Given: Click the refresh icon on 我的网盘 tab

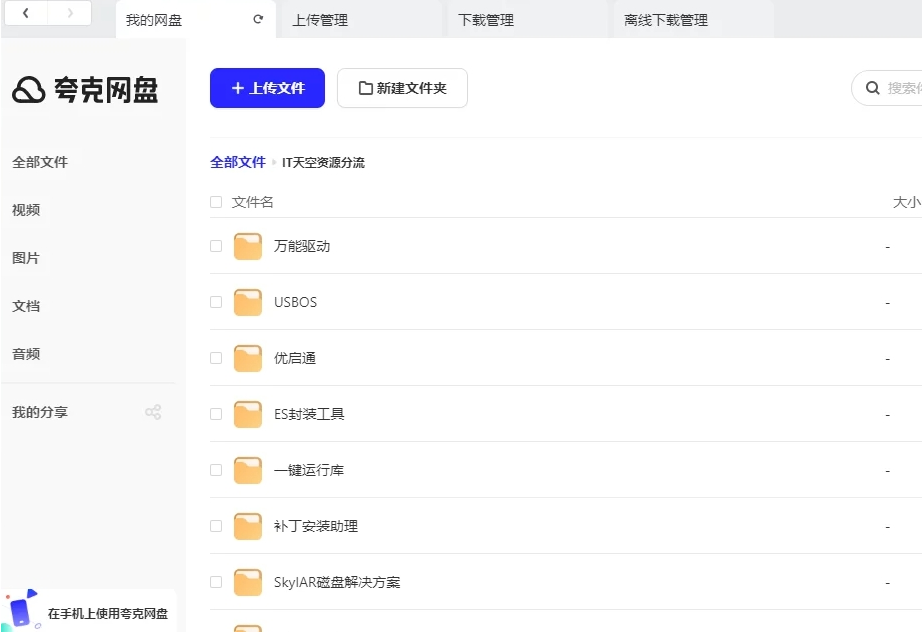Looking at the screenshot, I should (258, 19).
